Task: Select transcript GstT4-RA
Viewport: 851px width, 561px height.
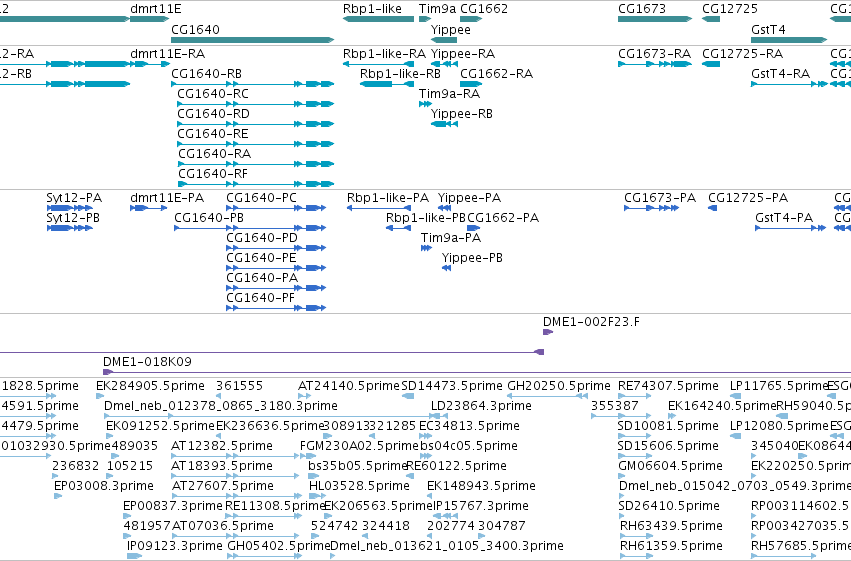Action: click(789, 84)
